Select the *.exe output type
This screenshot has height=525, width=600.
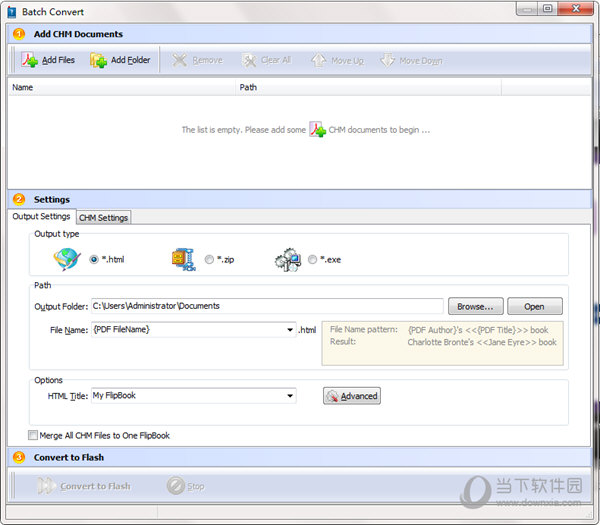[312, 259]
